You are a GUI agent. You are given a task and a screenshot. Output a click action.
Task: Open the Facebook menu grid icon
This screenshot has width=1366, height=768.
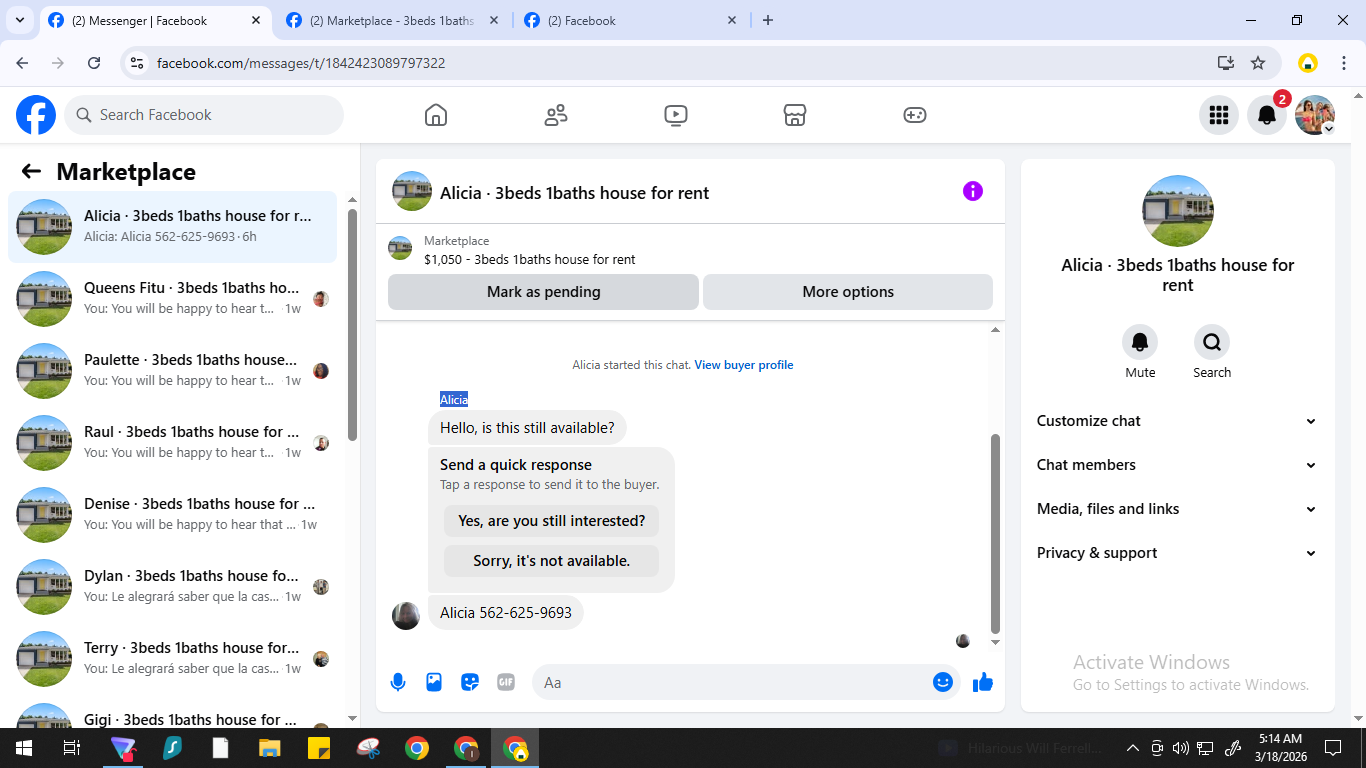pos(1218,115)
